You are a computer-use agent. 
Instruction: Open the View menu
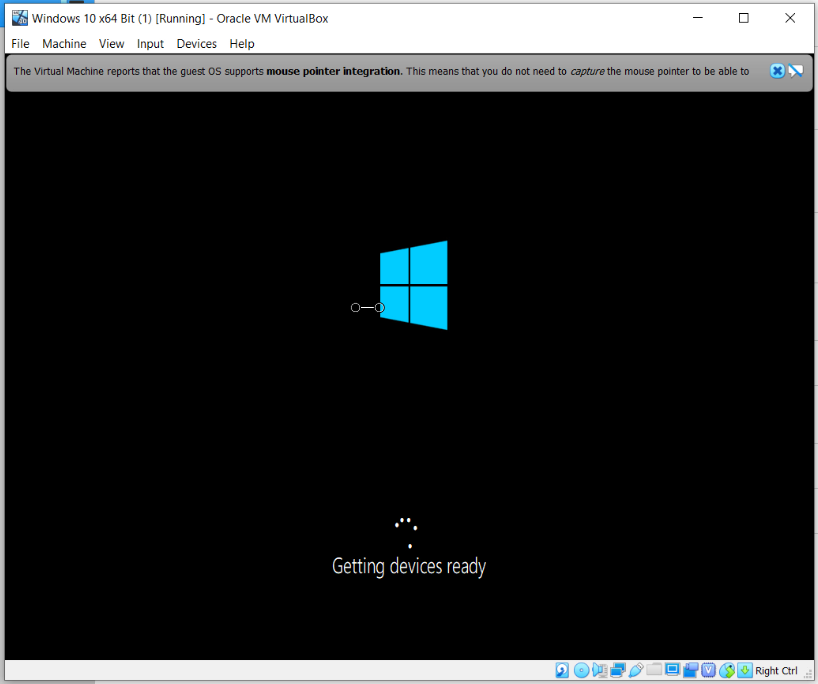pos(112,44)
